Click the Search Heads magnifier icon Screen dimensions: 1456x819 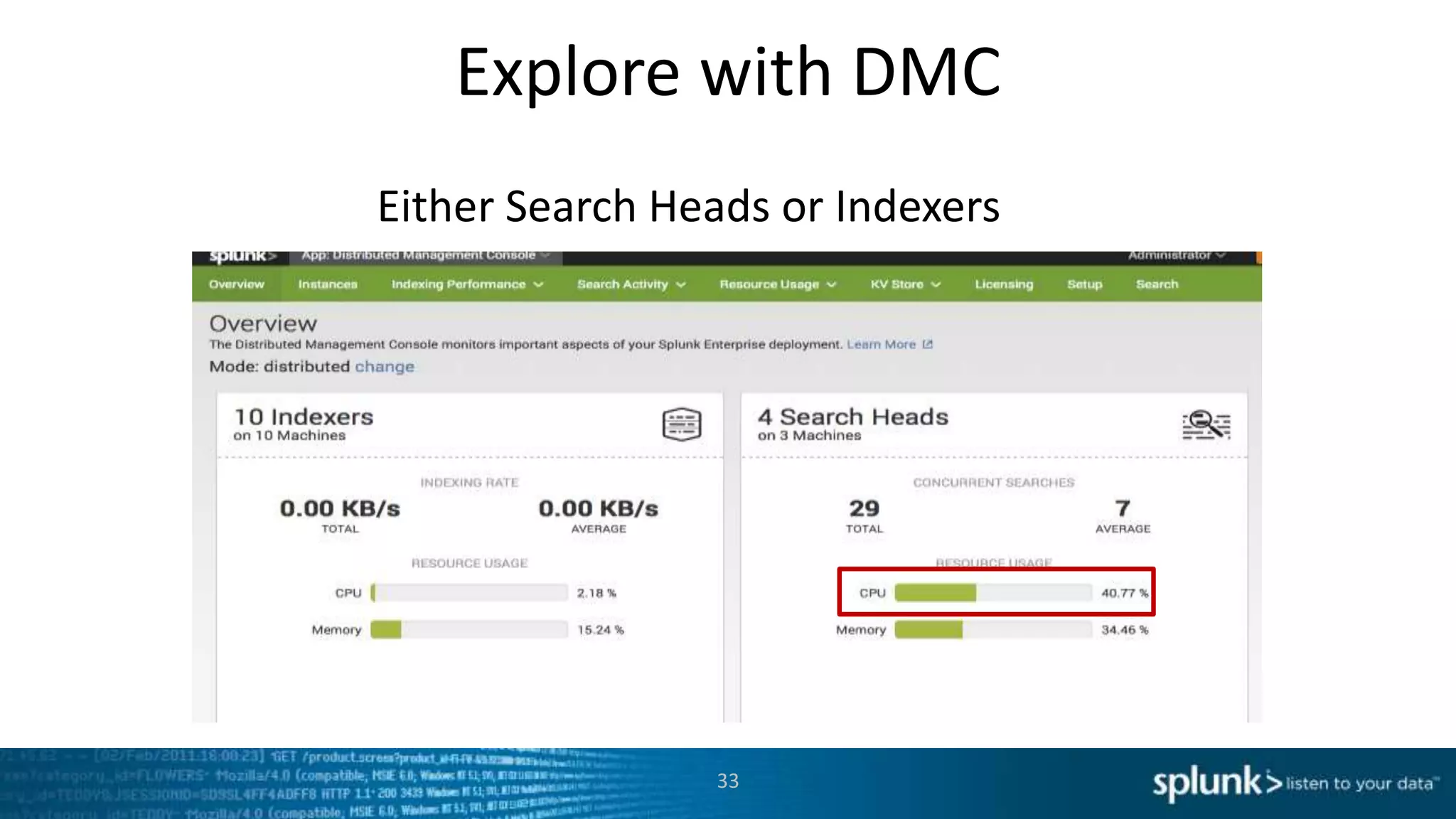pyautogui.click(x=1206, y=424)
